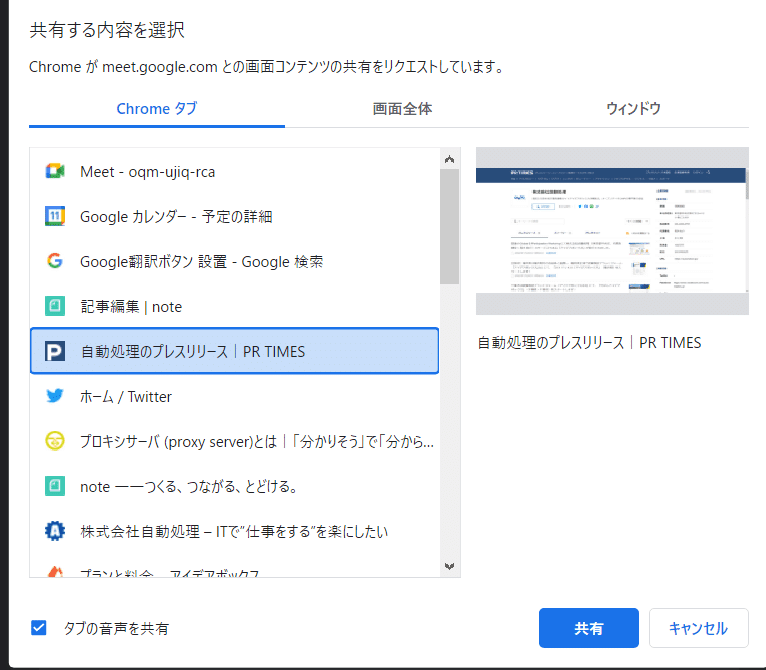Viewport: 766px width, 670px height.
Task: Click the Google Calendar favicon icon
Action: pyautogui.click(x=55, y=216)
